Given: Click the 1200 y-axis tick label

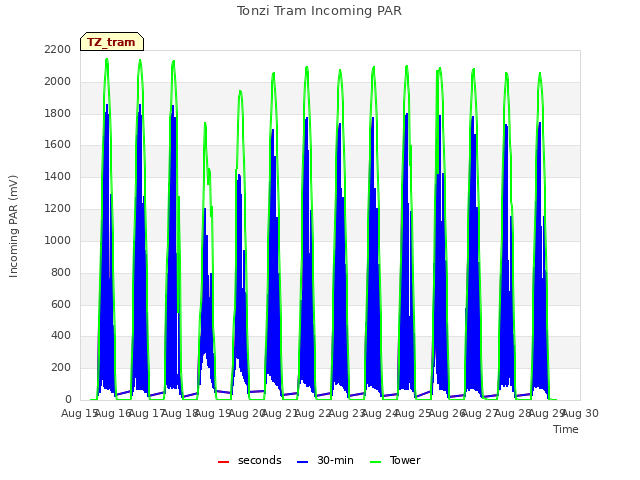Looking at the screenshot, I should (x=58, y=209).
